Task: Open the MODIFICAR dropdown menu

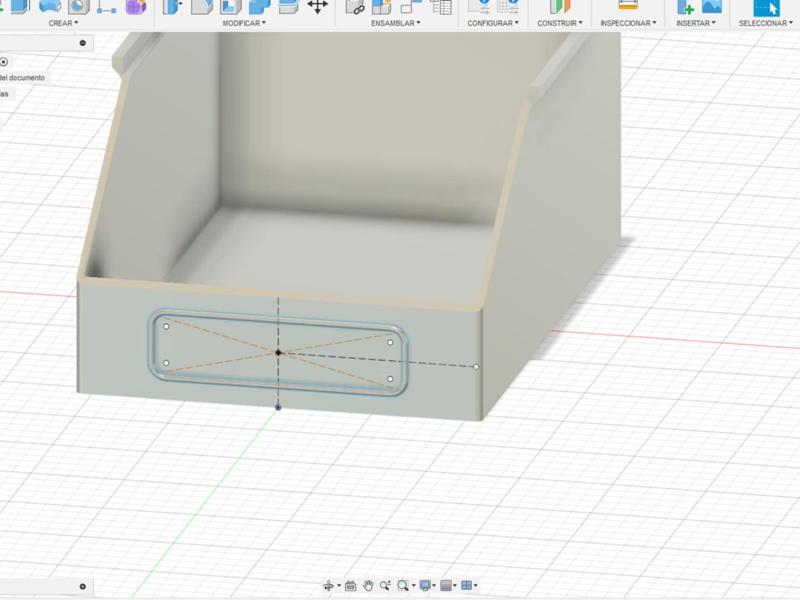Action: pos(244,23)
